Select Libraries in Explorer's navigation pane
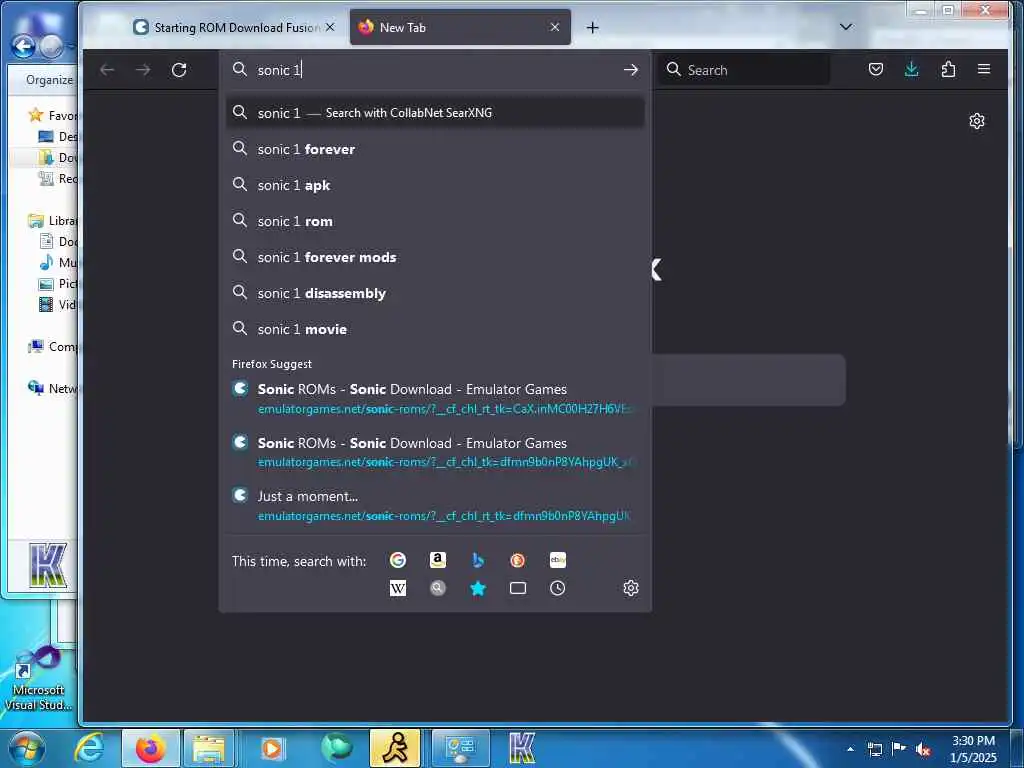This screenshot has width=1024, height=768. 54,221
